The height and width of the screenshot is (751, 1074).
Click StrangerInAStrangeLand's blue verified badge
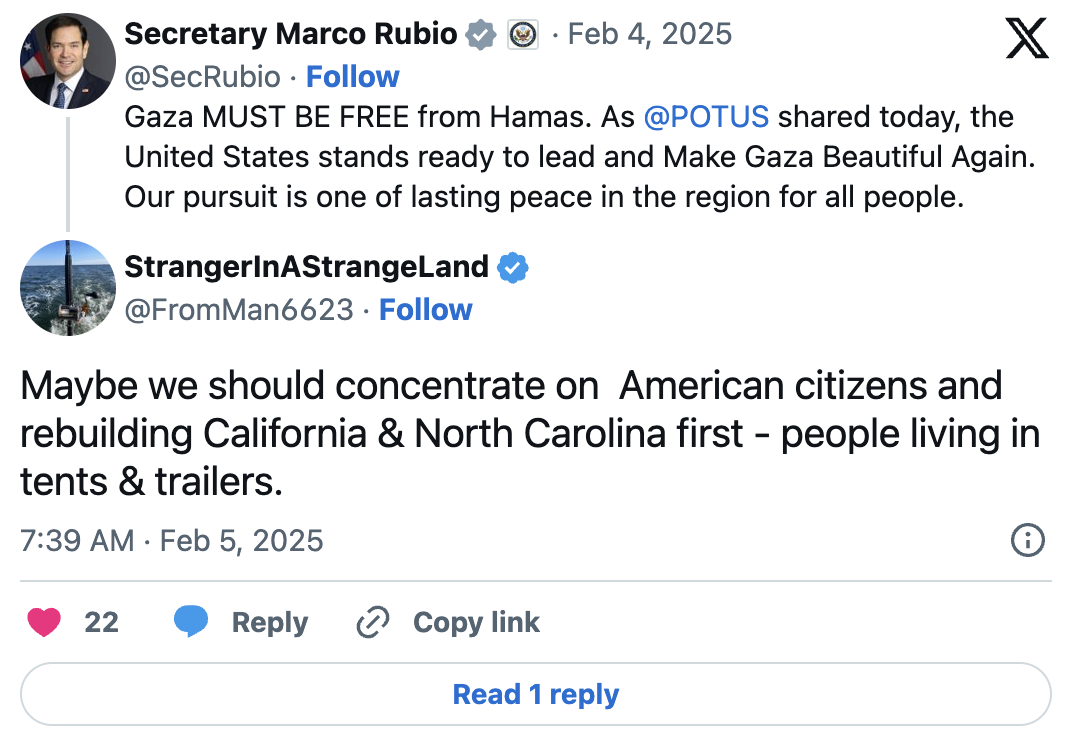513,268
